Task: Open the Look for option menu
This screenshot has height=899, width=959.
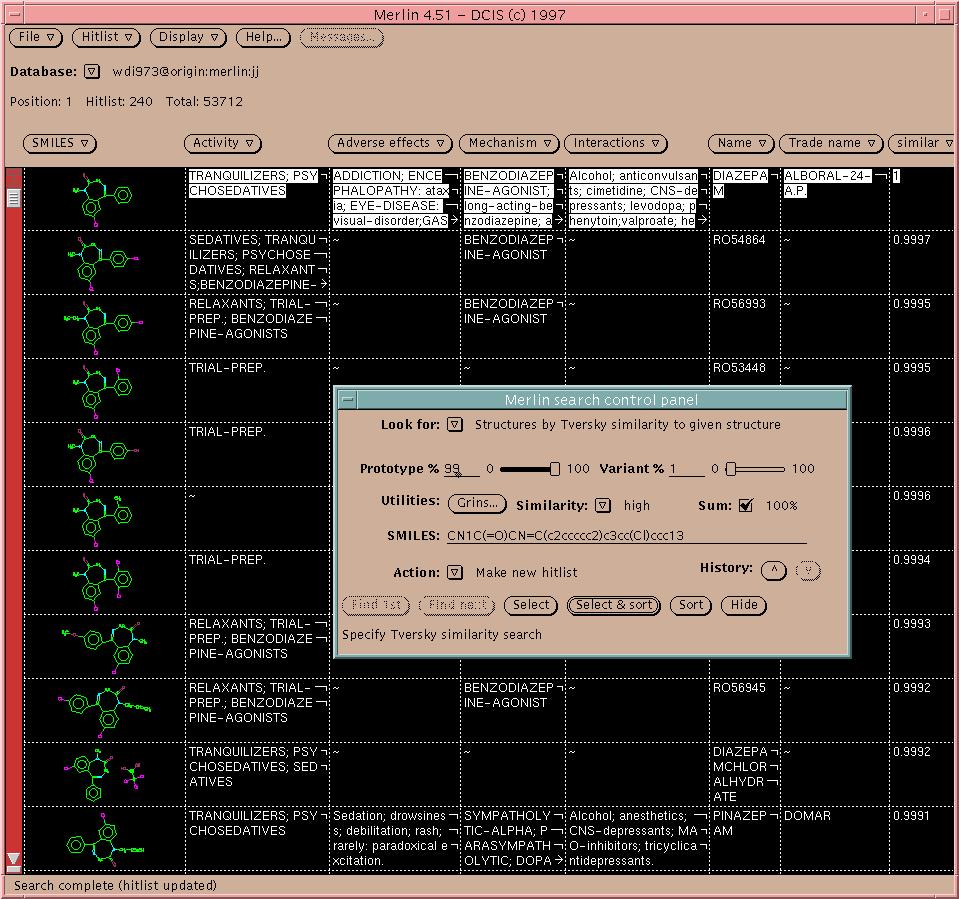Action: click(x=455, y=425)
